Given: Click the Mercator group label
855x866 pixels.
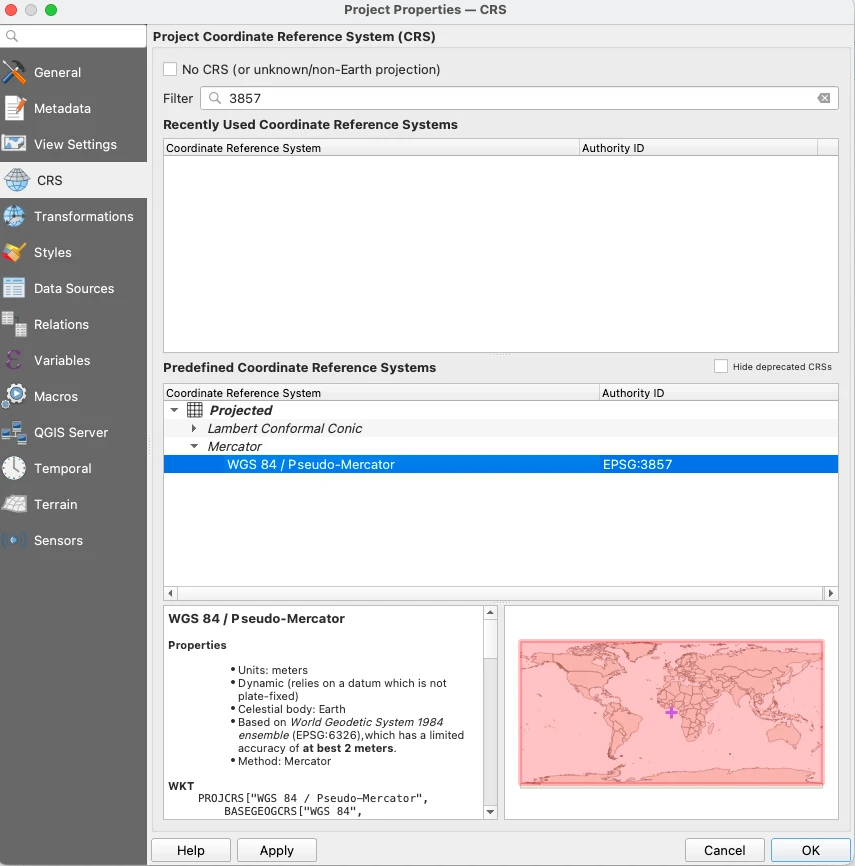Looking at the screenshot, I should [x=235, y=446].
